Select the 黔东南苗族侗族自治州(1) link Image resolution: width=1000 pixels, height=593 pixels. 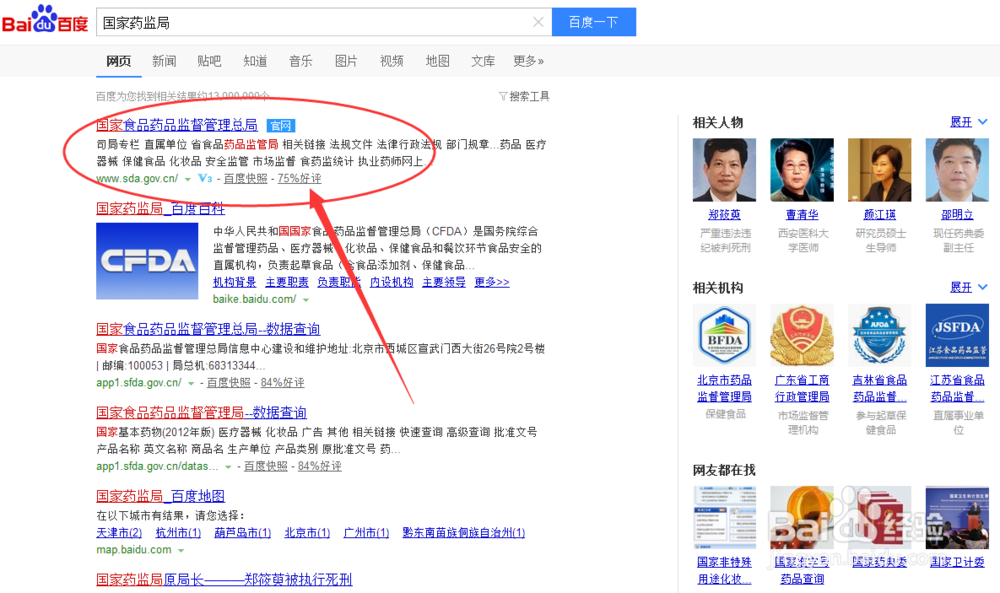pyautogui.click(x=464, y=532)
